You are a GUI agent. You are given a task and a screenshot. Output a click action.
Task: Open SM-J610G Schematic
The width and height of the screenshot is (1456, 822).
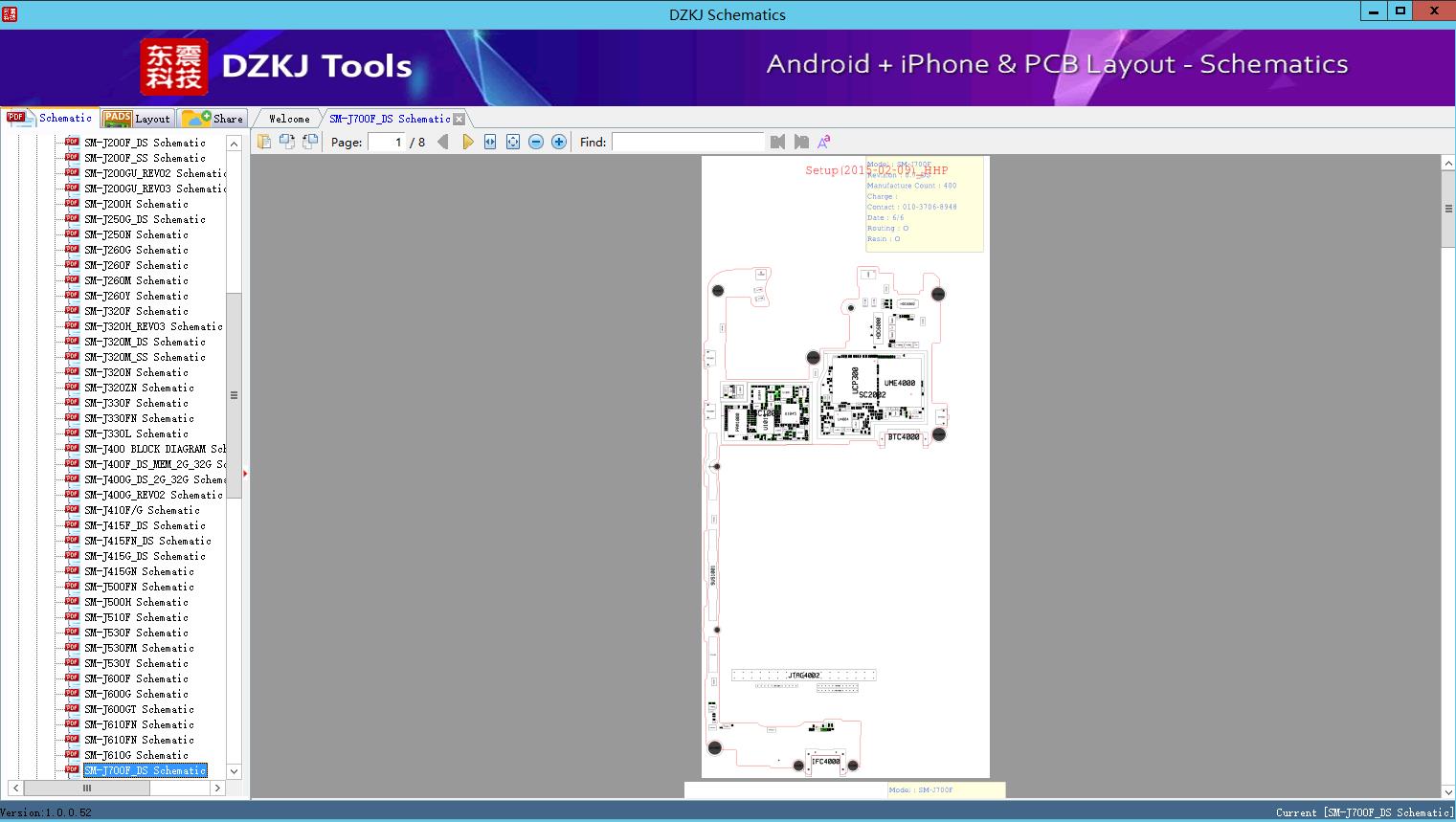pos(136,755)
